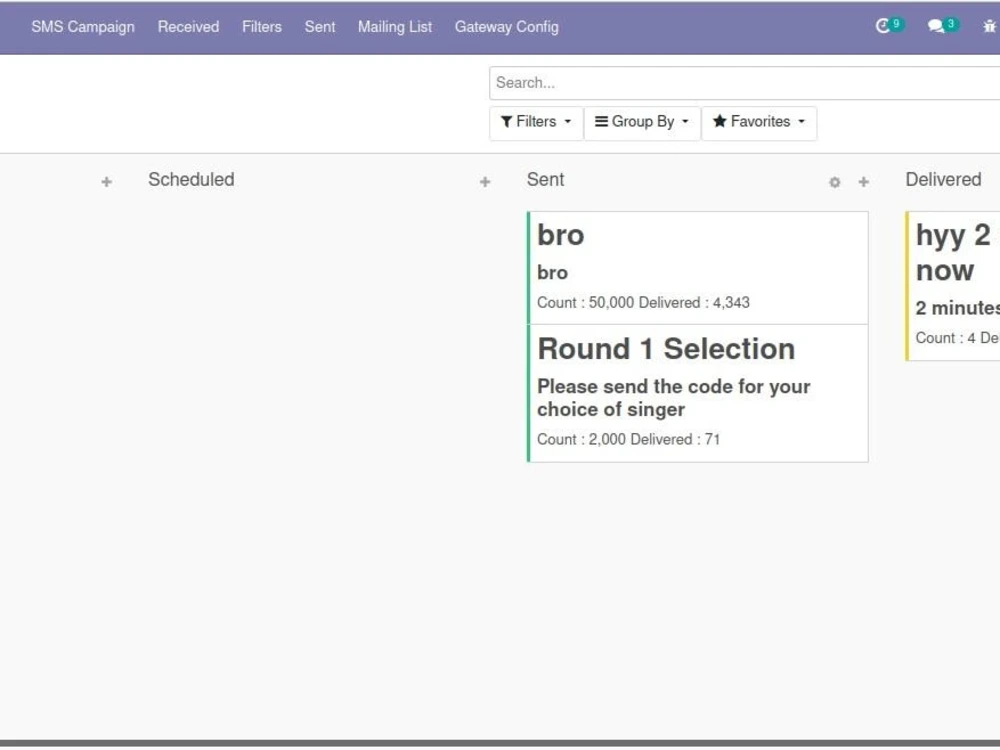Viewport: 1000px width, 750px height.
Task: Quick-add a card in the Scheduled column
Action: click(485, 182)
